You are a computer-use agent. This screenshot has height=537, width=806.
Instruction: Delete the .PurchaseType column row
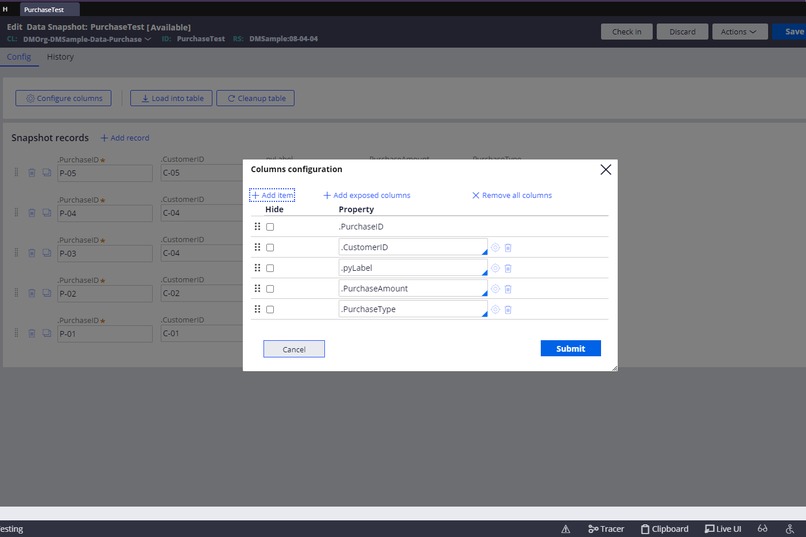pos(508,310)
